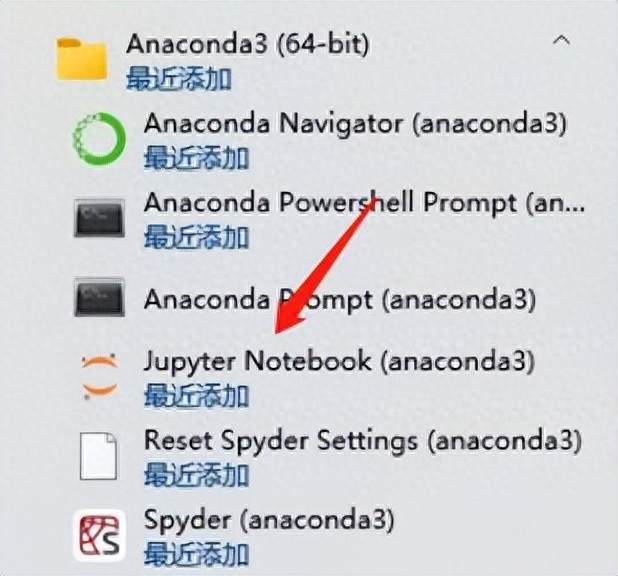Click 最近添加 link under Jupyter Notebook
This screenshot has width=618, height=576.
point(196,395)
